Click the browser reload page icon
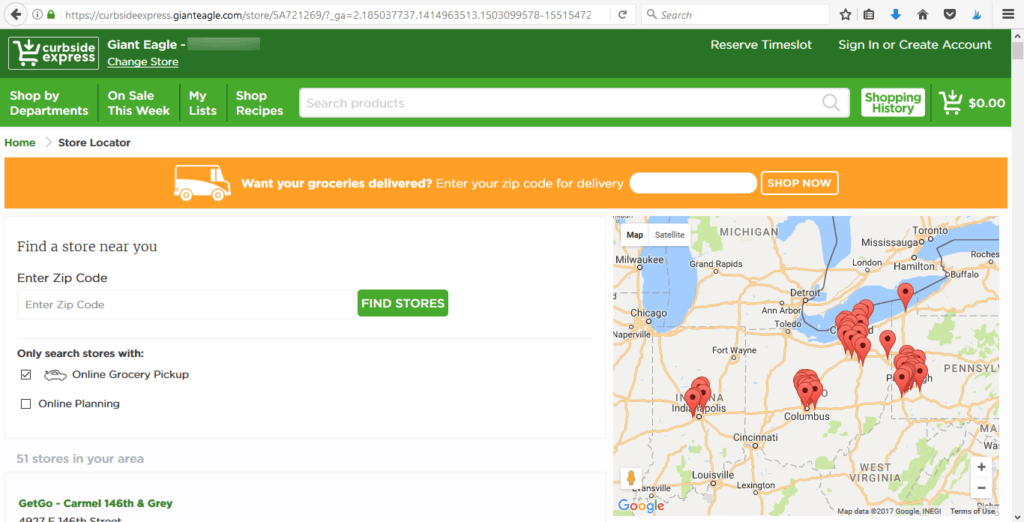 pyautogui.click(x=623, y=15)
